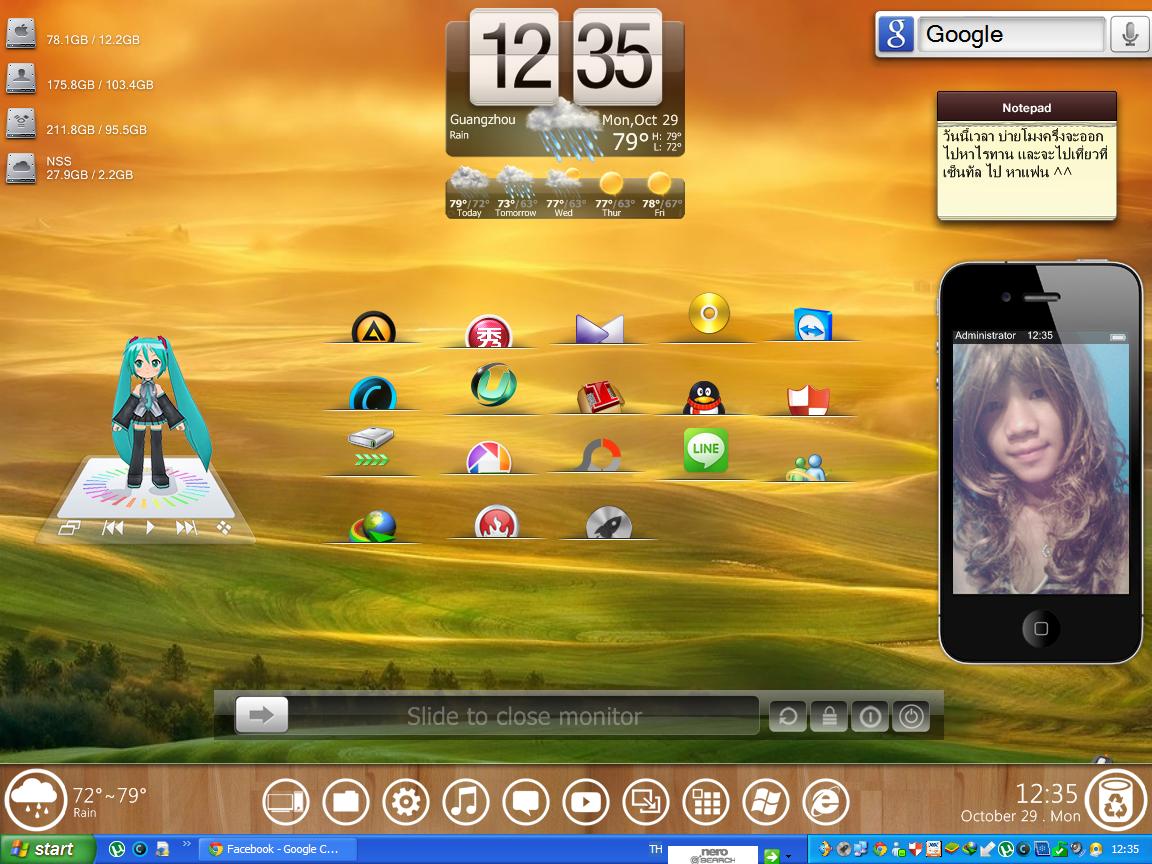This screenshot has width=1152, height=864.
Task: Open the music note dock icon
Action: 466,801
